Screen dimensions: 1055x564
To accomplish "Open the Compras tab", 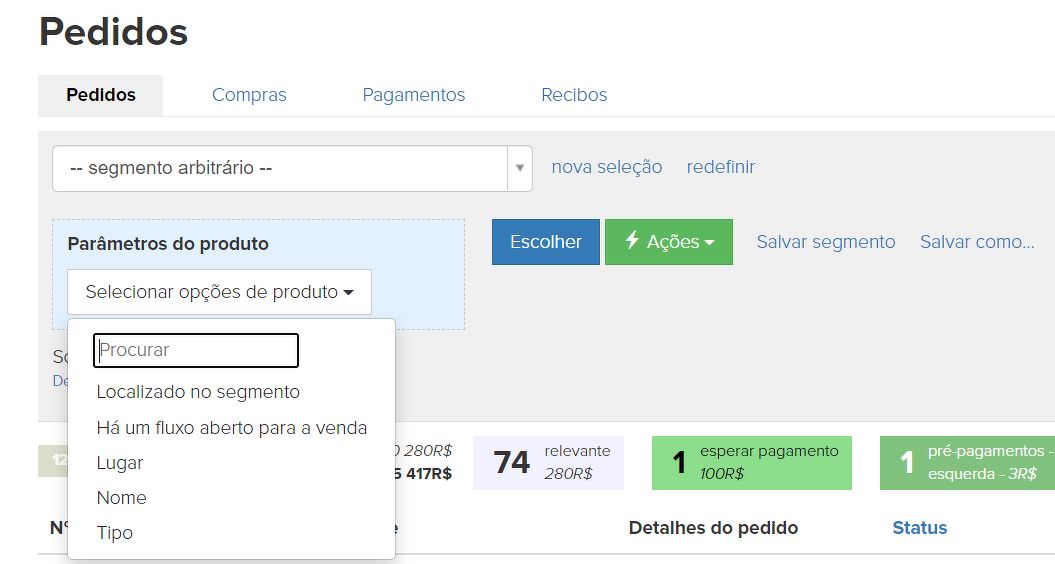I will click(249, 95).
